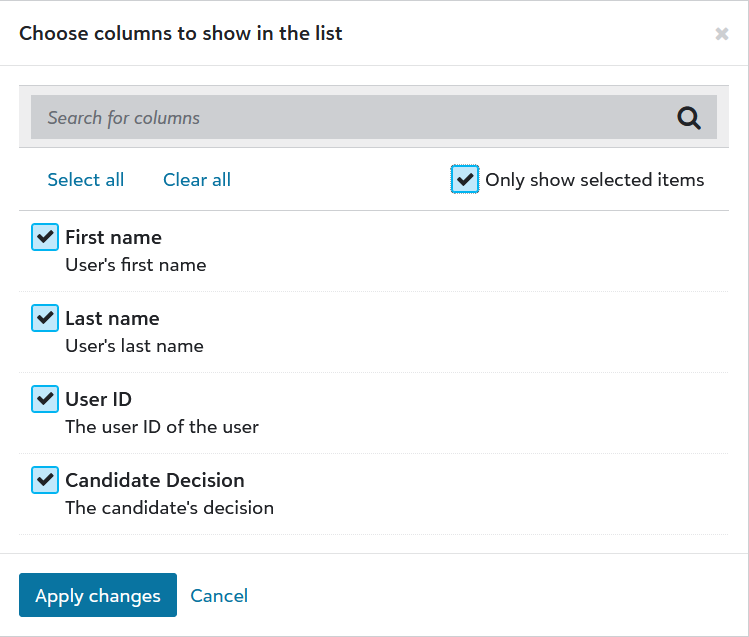Close the column chooser dialog

tap(721, 34)
